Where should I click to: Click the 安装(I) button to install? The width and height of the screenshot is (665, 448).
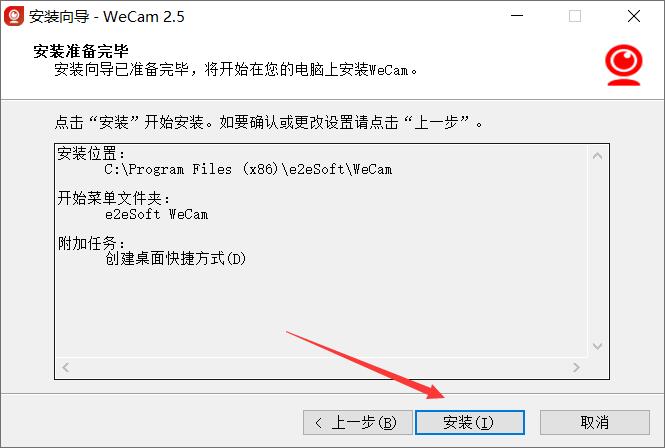[469, 422]
